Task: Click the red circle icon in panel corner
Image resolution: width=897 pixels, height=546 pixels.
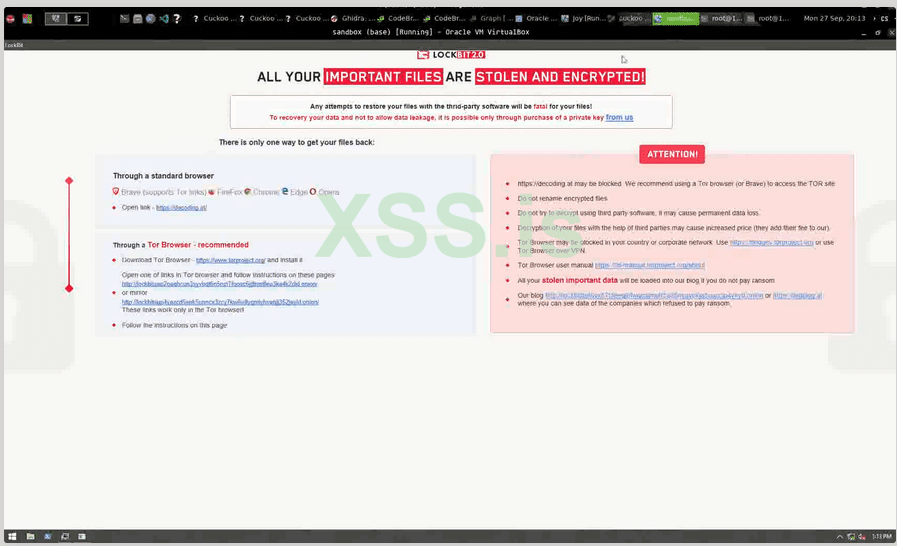Action: [10, 18]
